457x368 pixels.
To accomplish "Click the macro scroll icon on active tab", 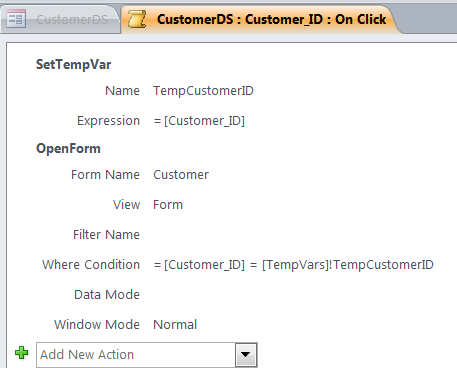I will coord(137,19).
